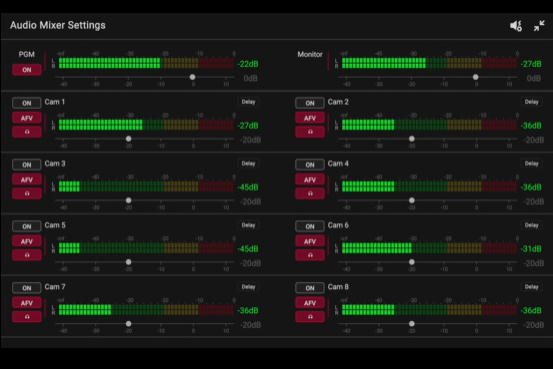Open Delay settings for Cam 6
553x369 pixels.
(x=531, y=225)
